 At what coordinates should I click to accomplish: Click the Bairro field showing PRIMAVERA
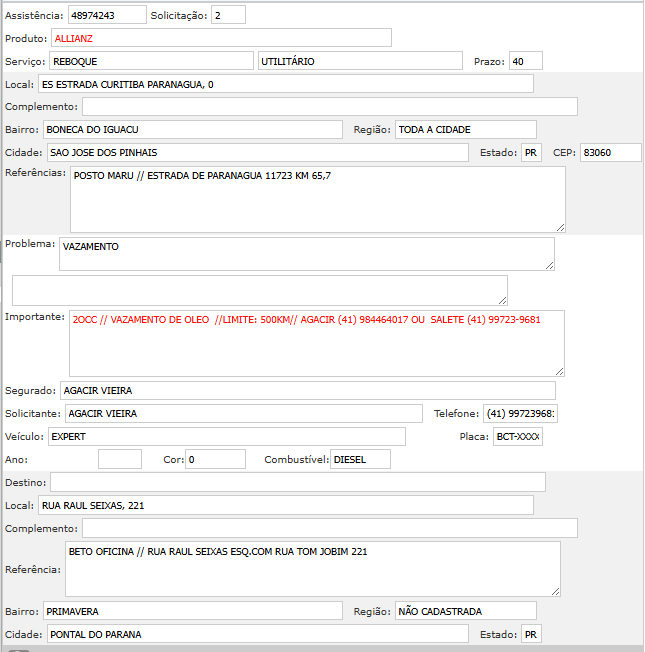coord(193,611)
